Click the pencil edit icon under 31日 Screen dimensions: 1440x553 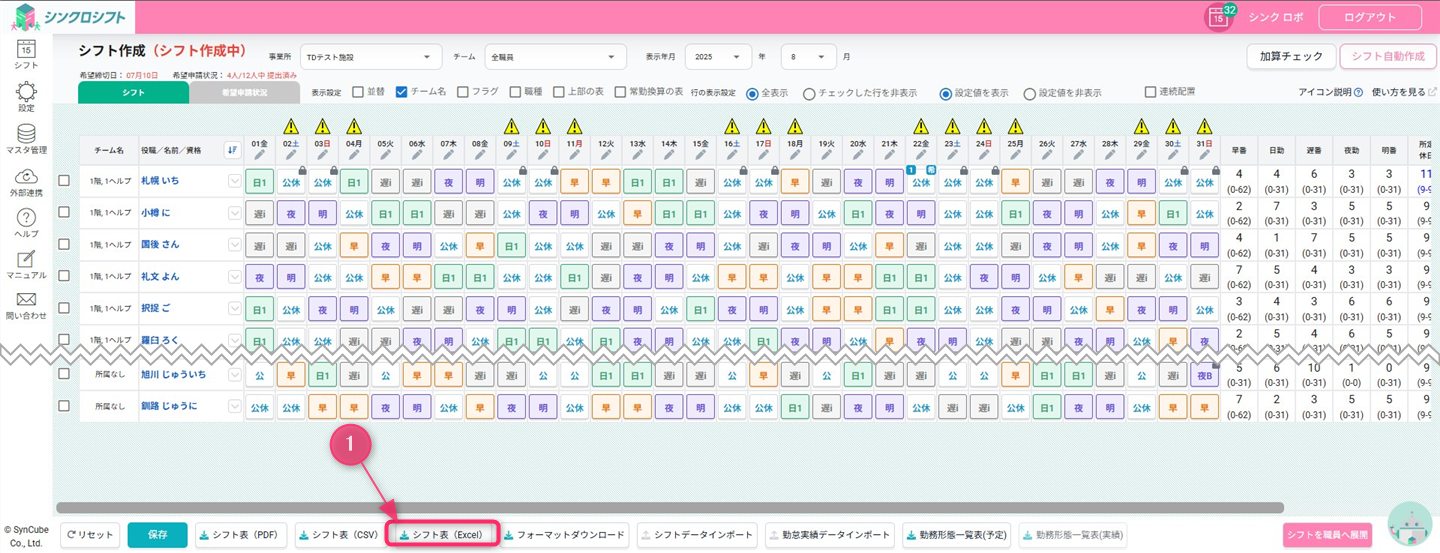tap(1204, 155)
